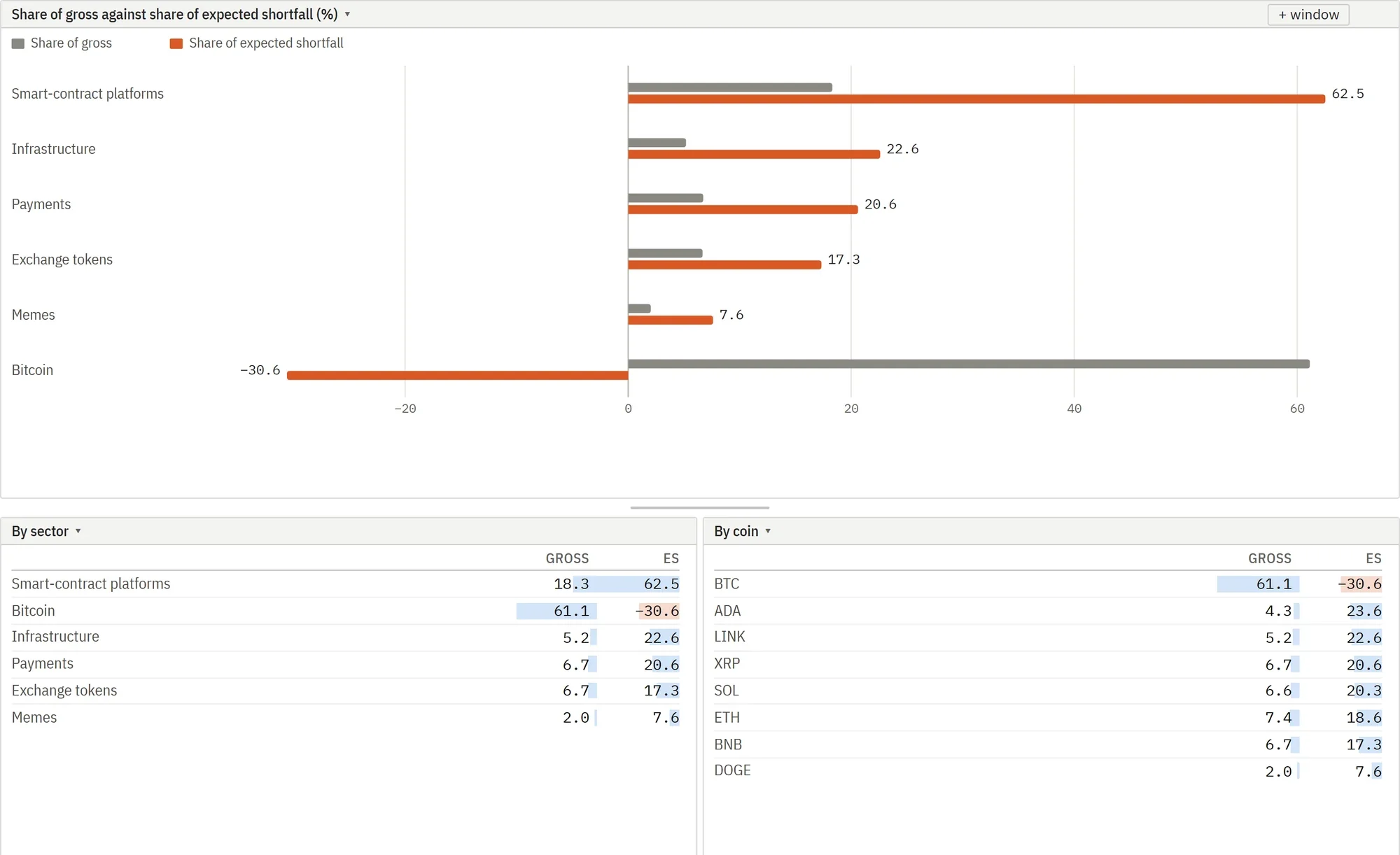Click the 'Exchange tokens' chart axis label

click(62, 260)
